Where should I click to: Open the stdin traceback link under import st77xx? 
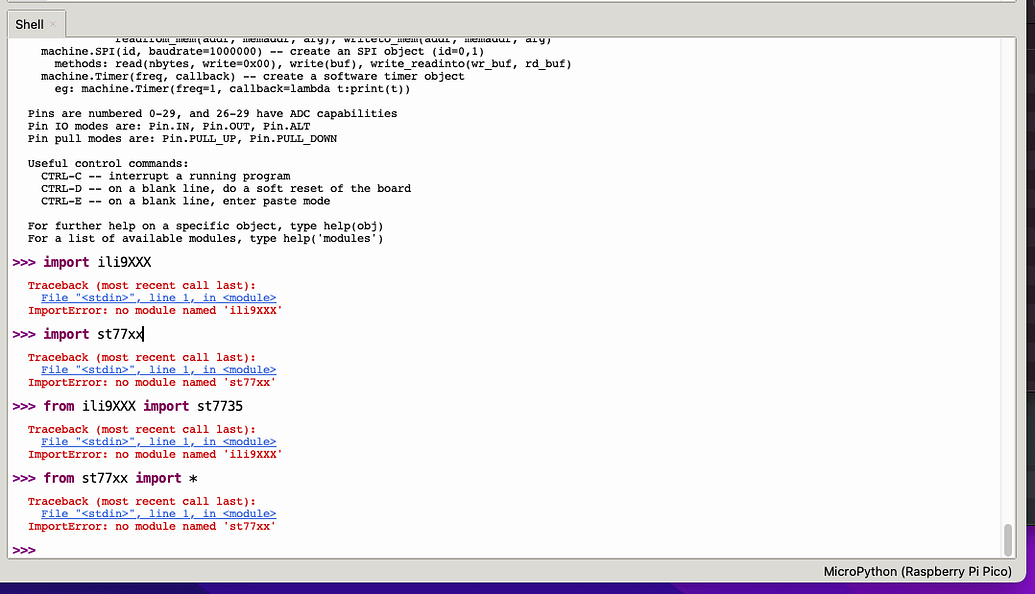[x=161, y=369]
